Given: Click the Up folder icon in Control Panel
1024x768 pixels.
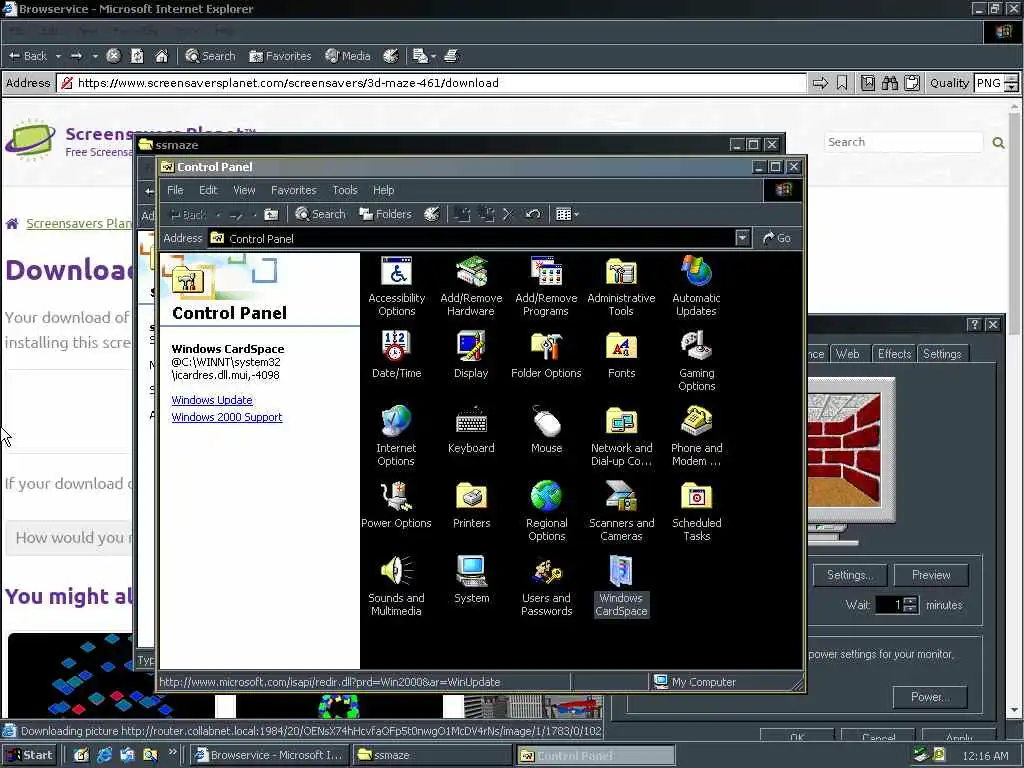Looking at the screenshot, I should [x=271, y=214].
